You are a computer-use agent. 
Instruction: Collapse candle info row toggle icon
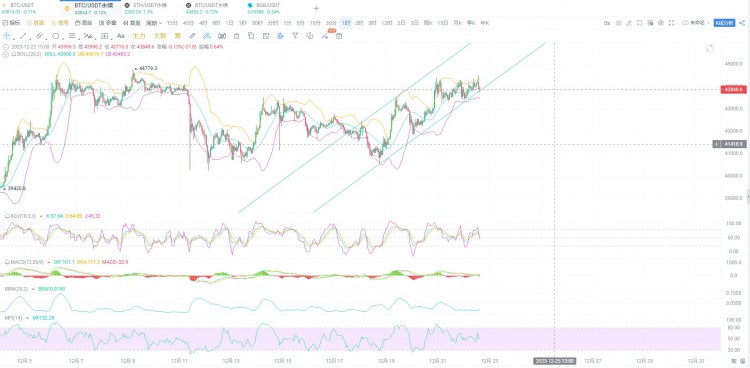(x=5, y=47)
